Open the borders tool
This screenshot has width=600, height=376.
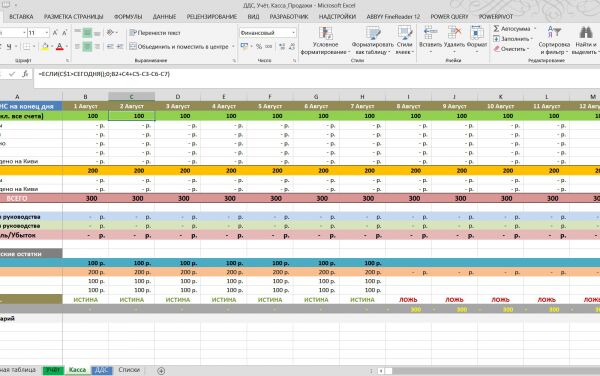(x=27, y=47)
